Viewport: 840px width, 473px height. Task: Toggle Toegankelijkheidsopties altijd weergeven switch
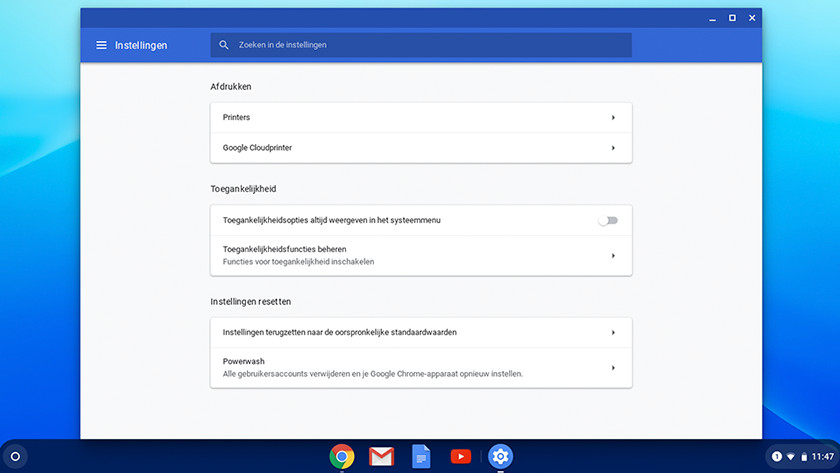(x=608, y=220)
